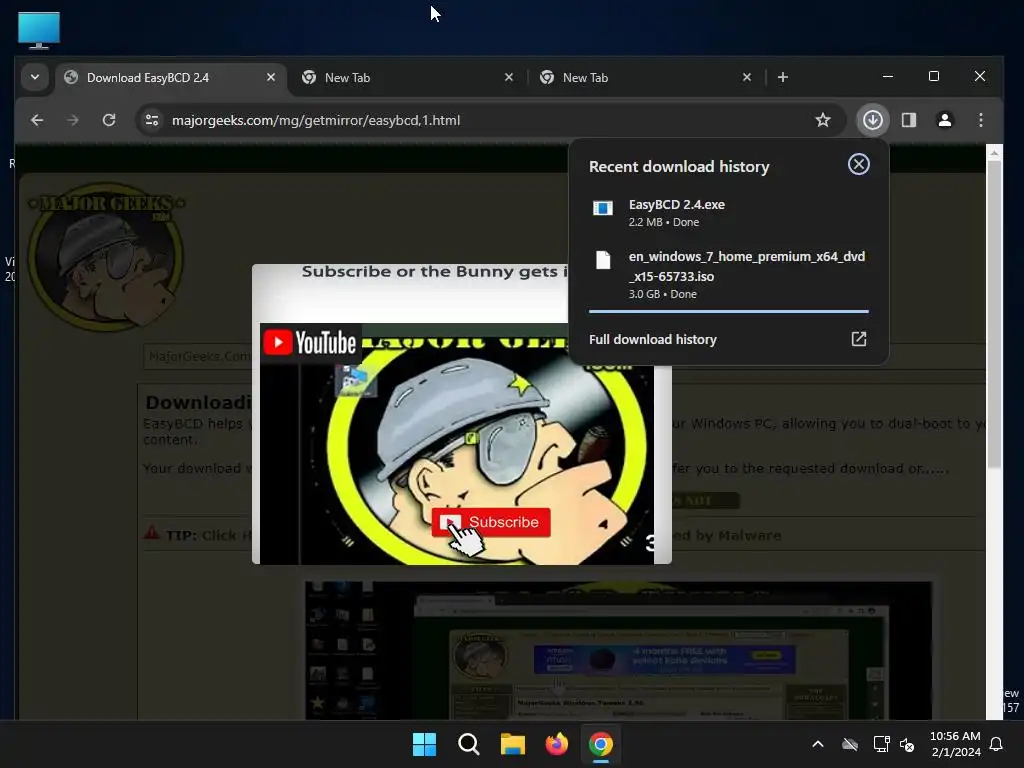Open File Explorer from taskbar

(x=513, y=744)
